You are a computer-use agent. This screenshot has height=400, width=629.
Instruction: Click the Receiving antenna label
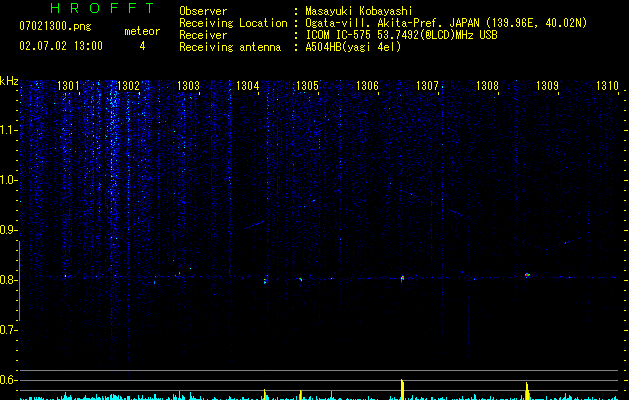click(230, 47)
